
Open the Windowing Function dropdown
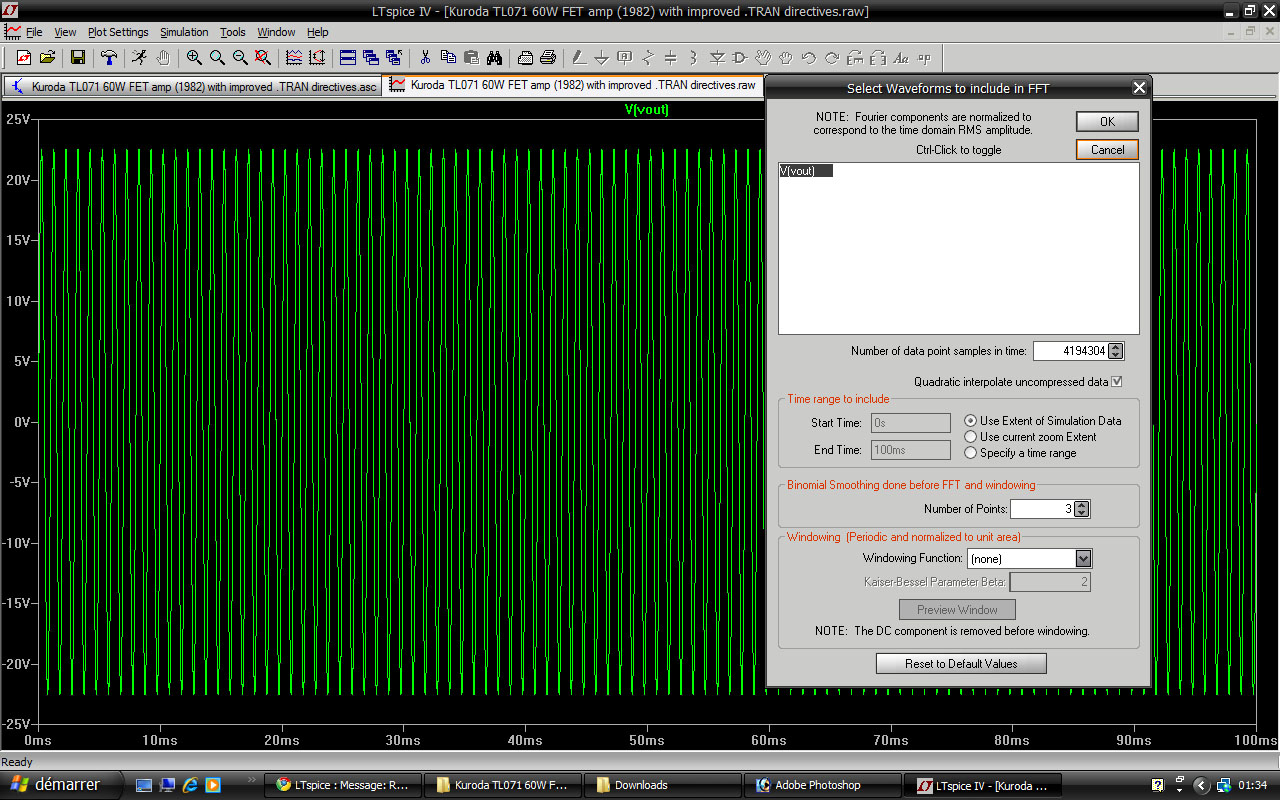[x=1083, y=559]
